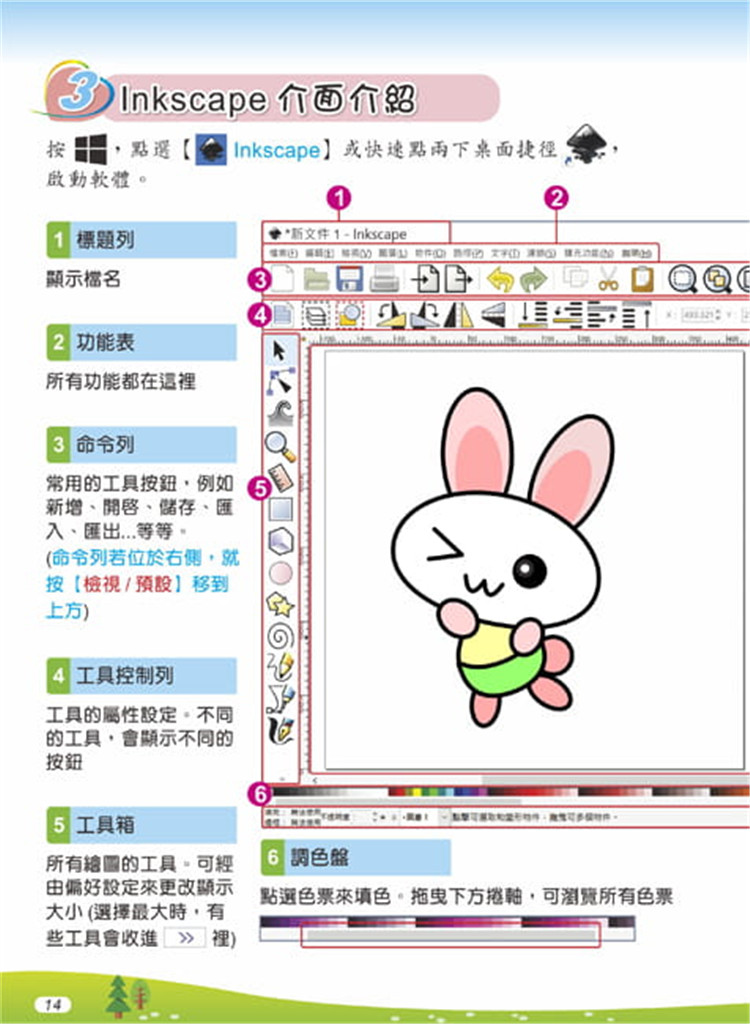Select the 3D box tool
This screenshot has height=1024, width=750.
click(x=281, y=541)
